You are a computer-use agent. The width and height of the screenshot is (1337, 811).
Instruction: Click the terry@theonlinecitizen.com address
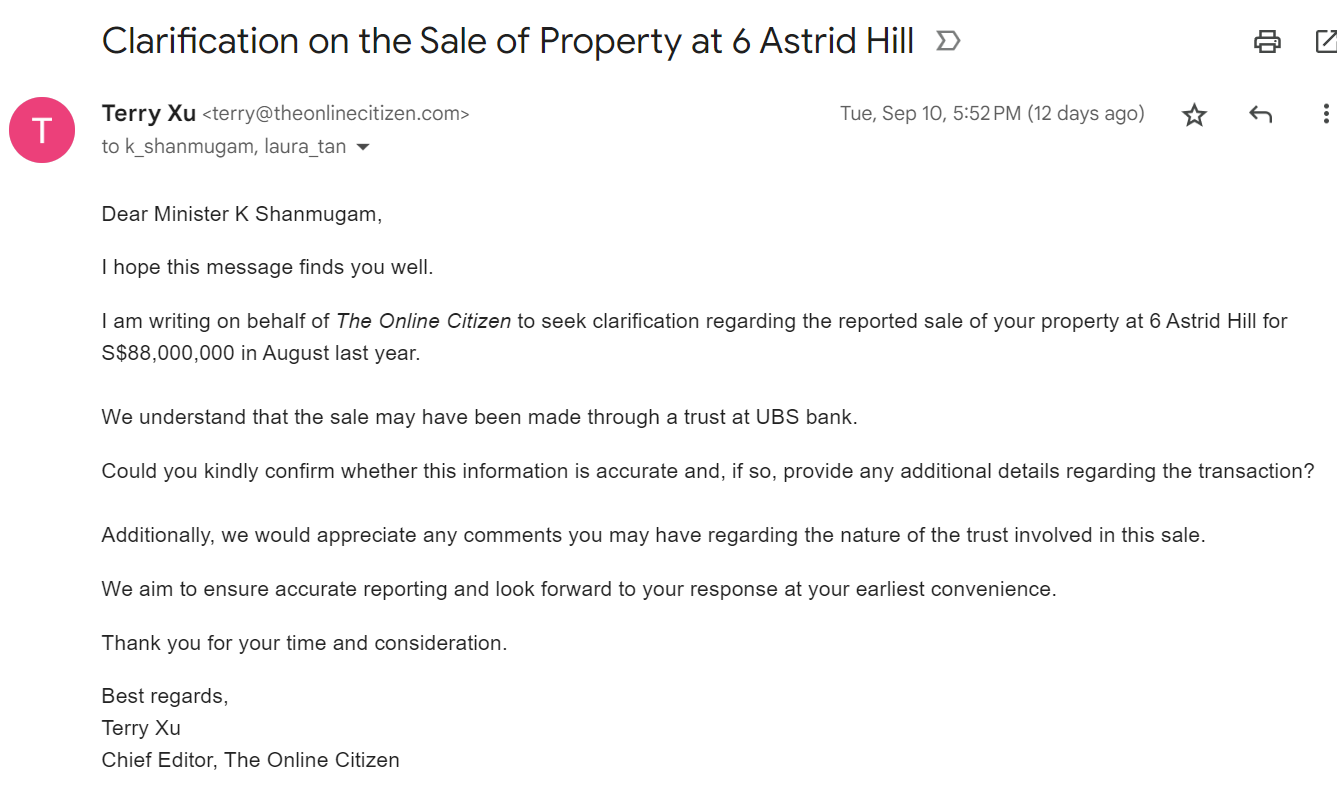click(x=336, y=115)
